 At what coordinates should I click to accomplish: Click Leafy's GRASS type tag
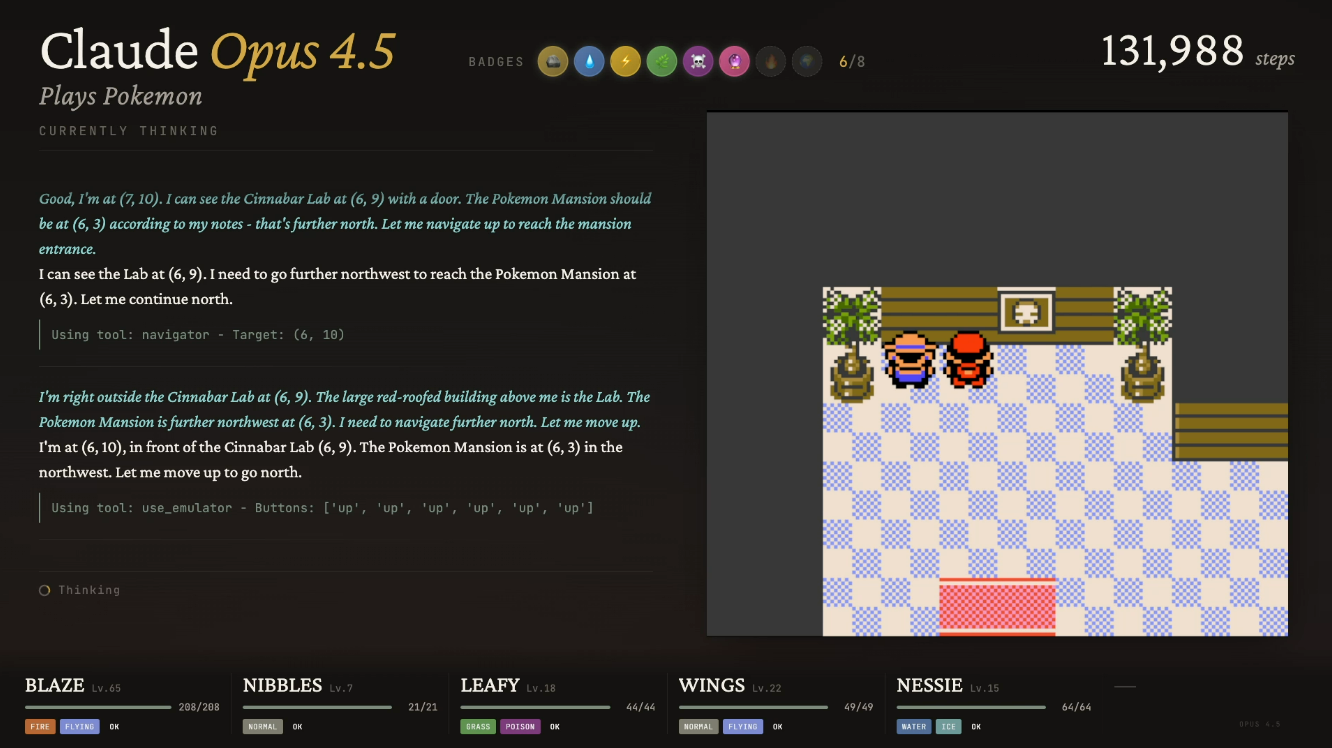(478, 727)
